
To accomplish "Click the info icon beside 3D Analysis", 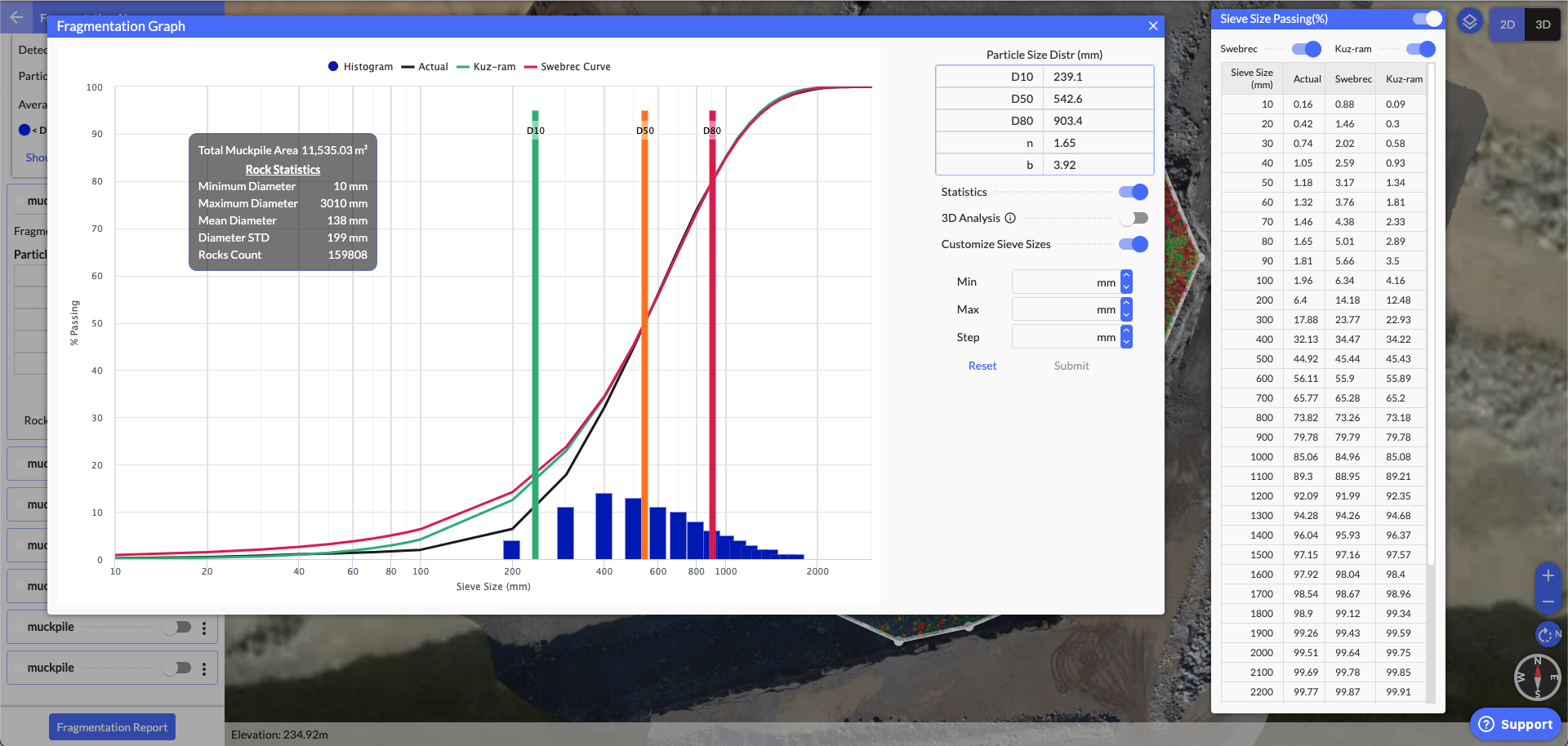I will coord(1010,218).
